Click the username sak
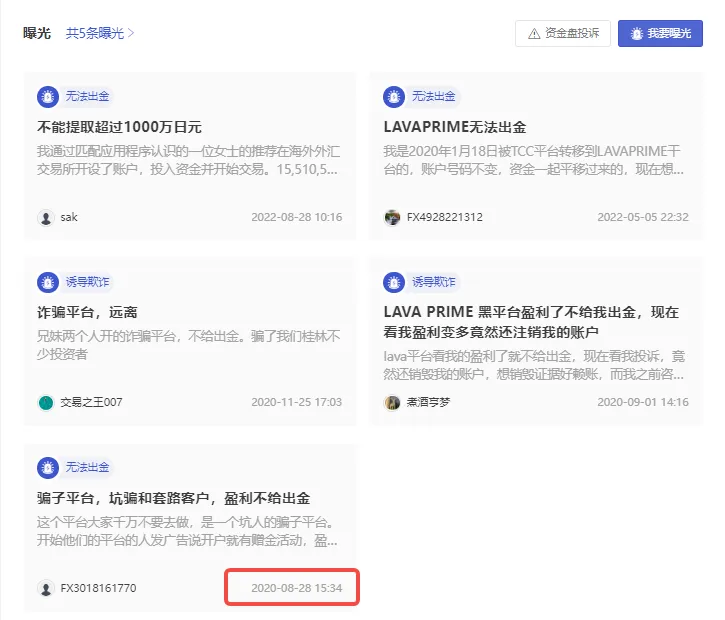725x620 pixels. click(69, 217)
